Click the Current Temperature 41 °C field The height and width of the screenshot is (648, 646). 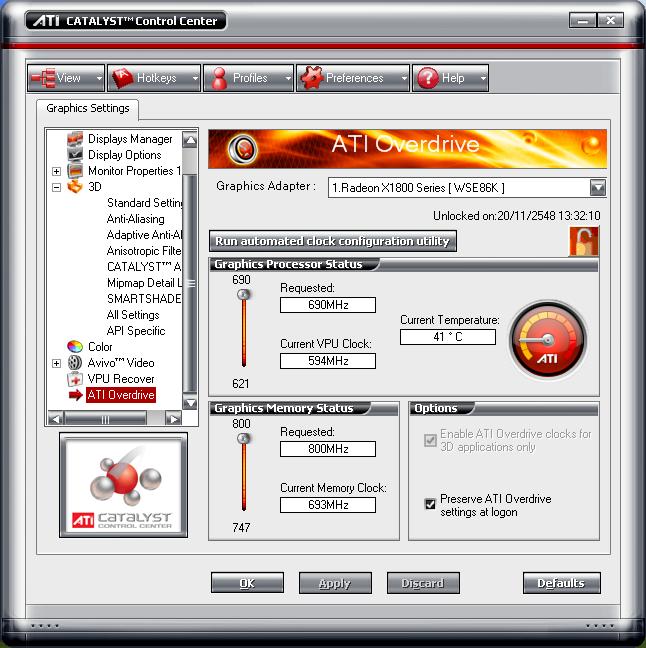click(448, 337)
